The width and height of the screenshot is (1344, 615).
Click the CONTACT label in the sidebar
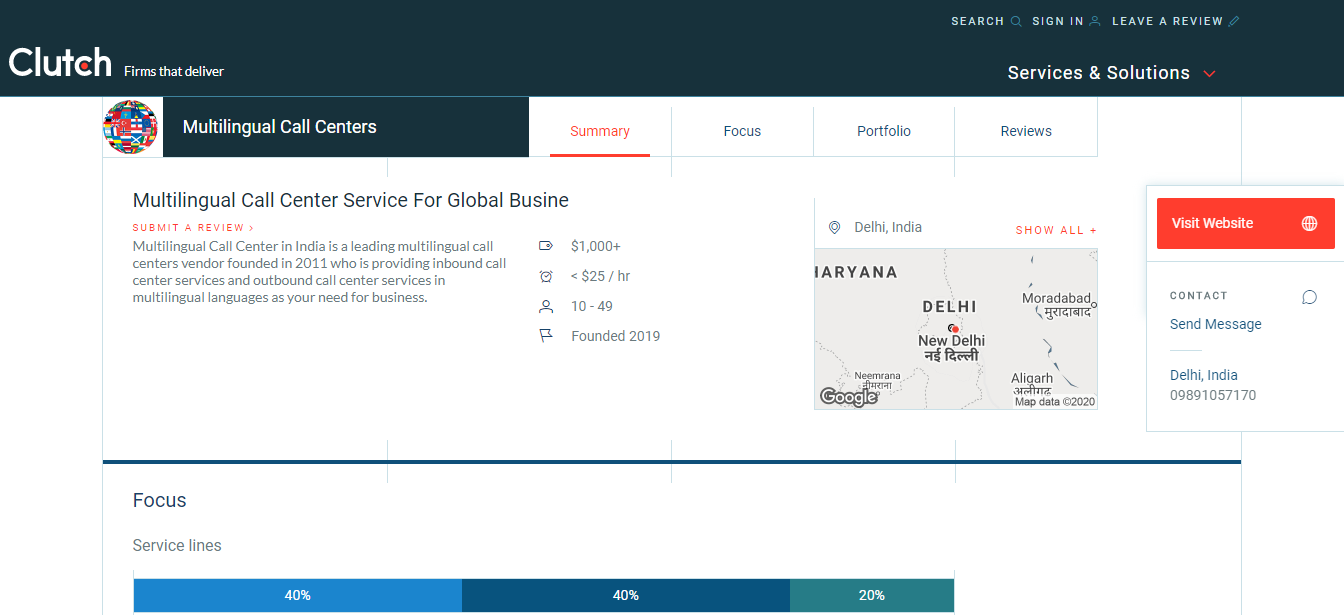pyautogui.click(x=1198, y=296)
